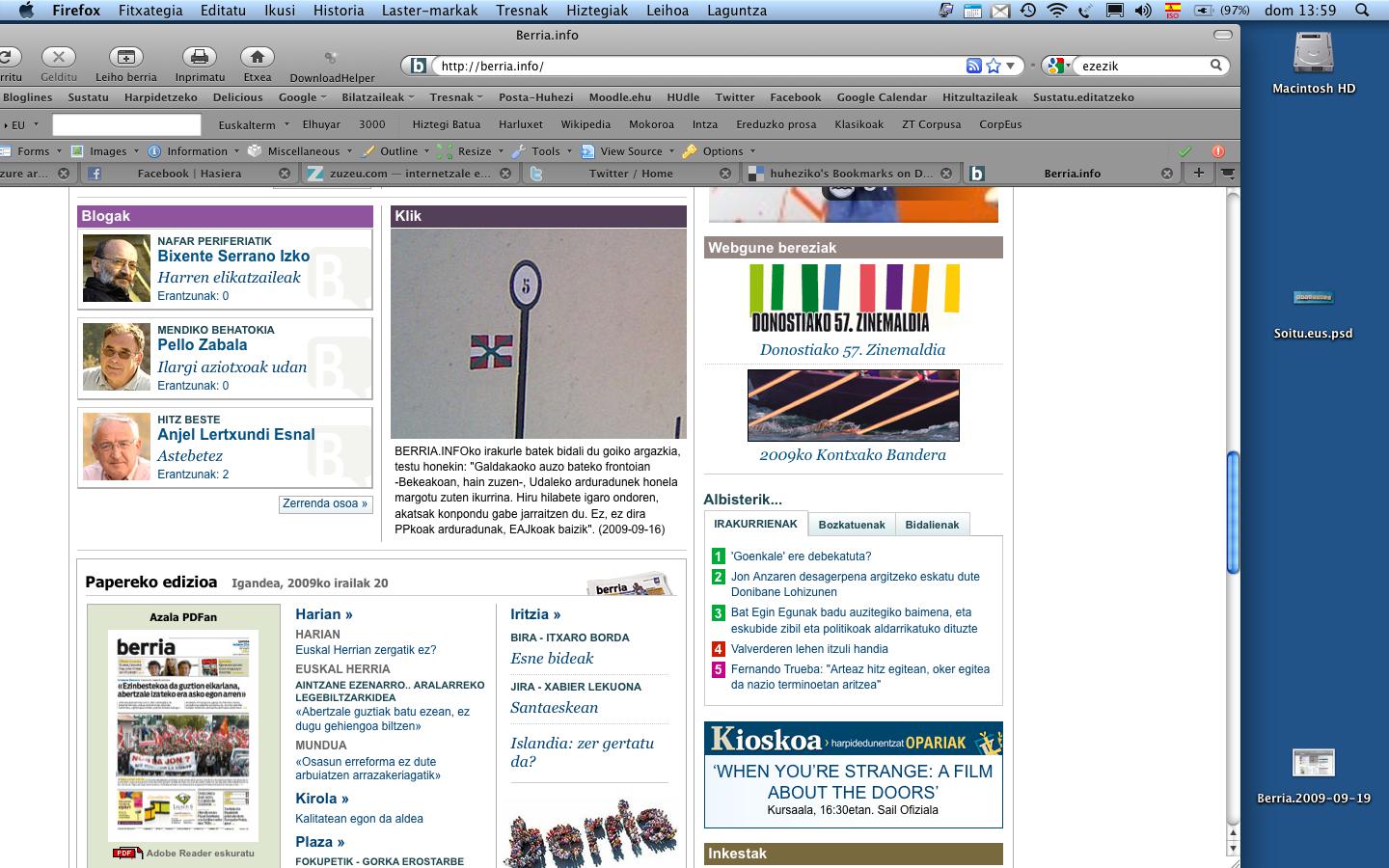Open the Google bookmarks folder dropdown

pos(302,97)
